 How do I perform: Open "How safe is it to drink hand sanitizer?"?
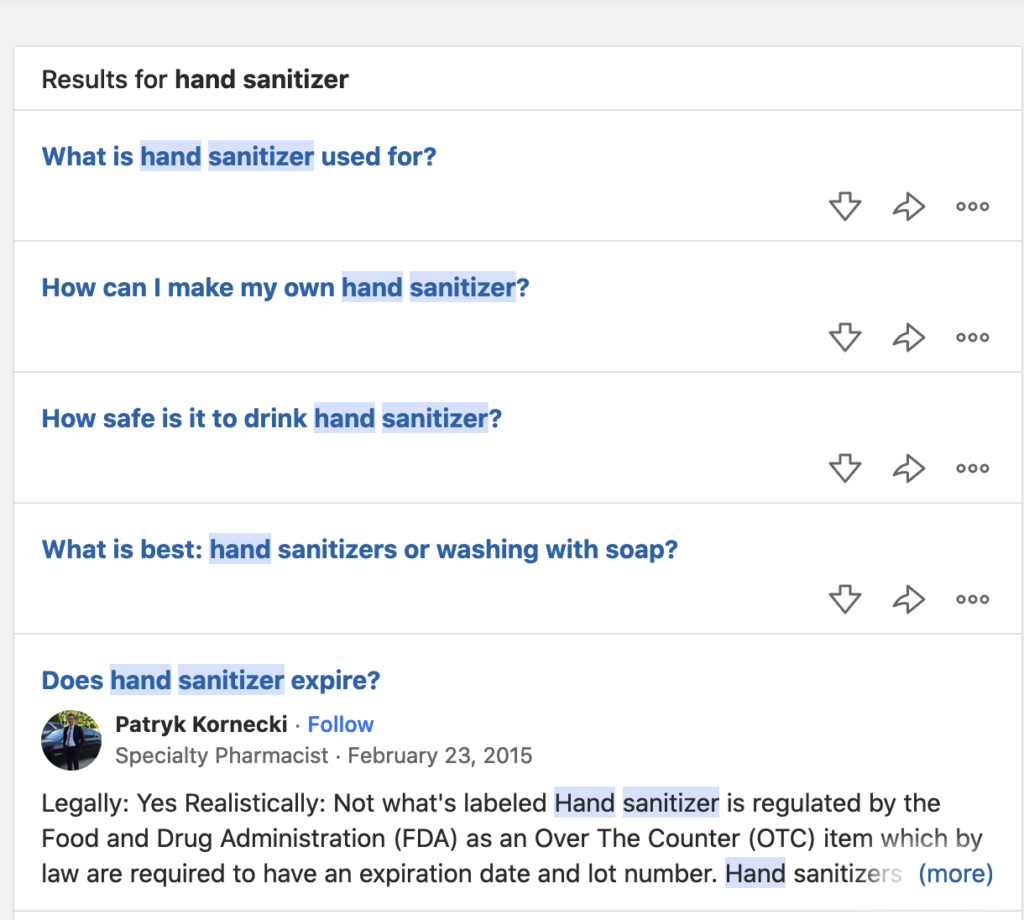click(272, 419)
